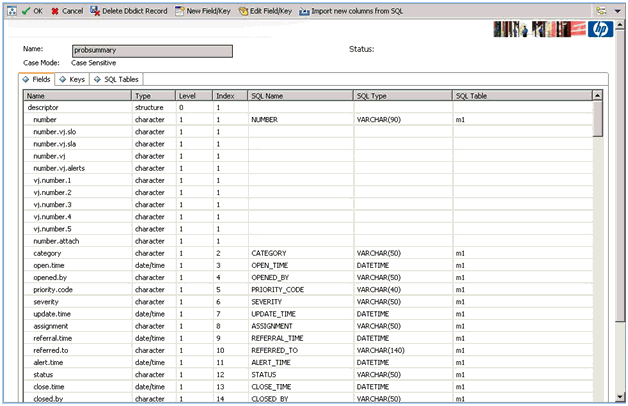628x406 pixels.
Task: Select the number.vj field name
Action: coord(49,156)
